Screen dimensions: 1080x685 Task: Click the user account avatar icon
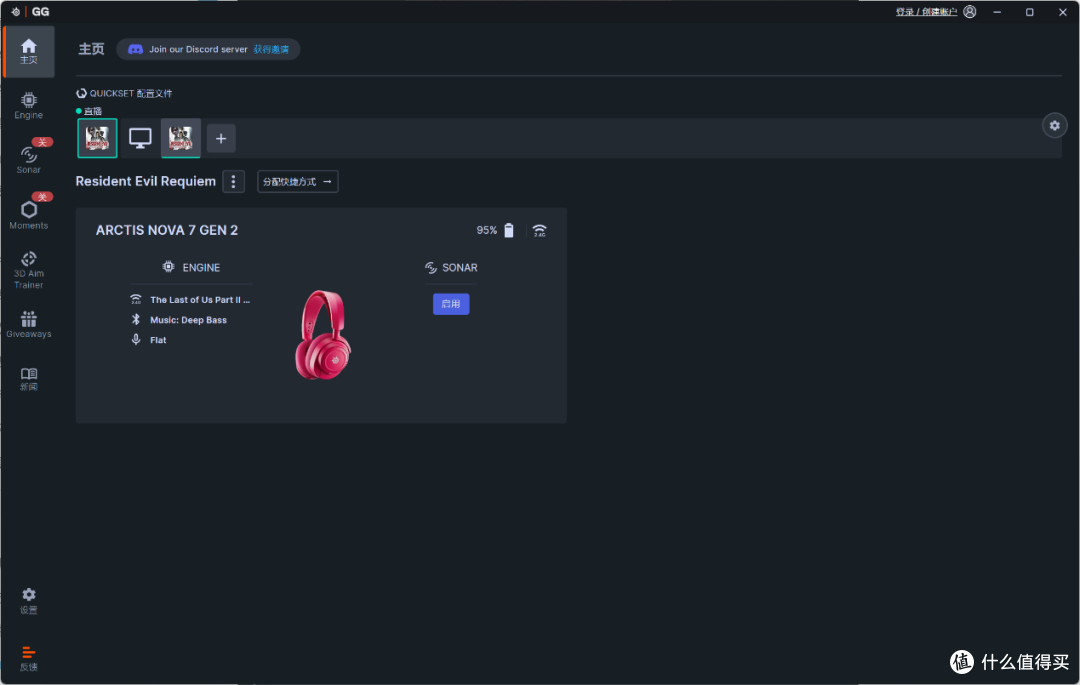click(970, 12)
